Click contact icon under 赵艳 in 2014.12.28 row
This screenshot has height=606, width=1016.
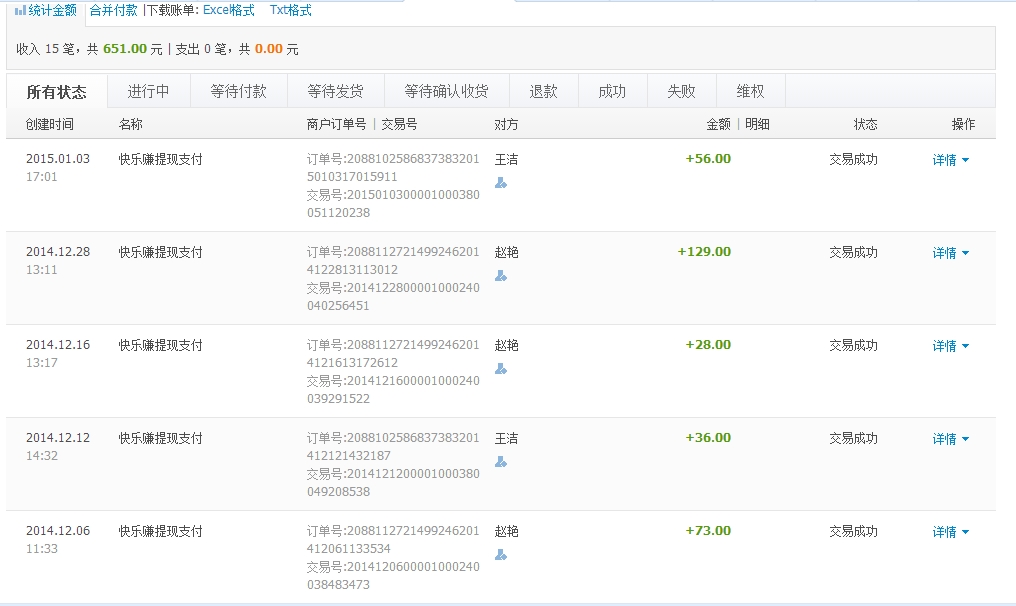[501, 276]
